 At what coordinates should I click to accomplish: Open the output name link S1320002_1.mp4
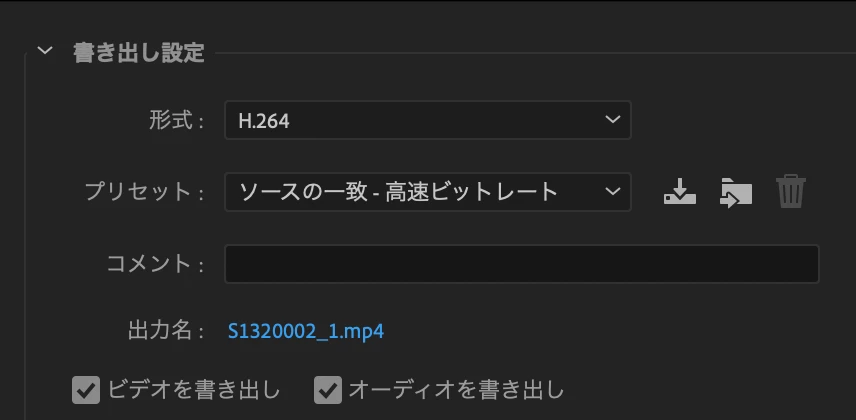(306, 331)
